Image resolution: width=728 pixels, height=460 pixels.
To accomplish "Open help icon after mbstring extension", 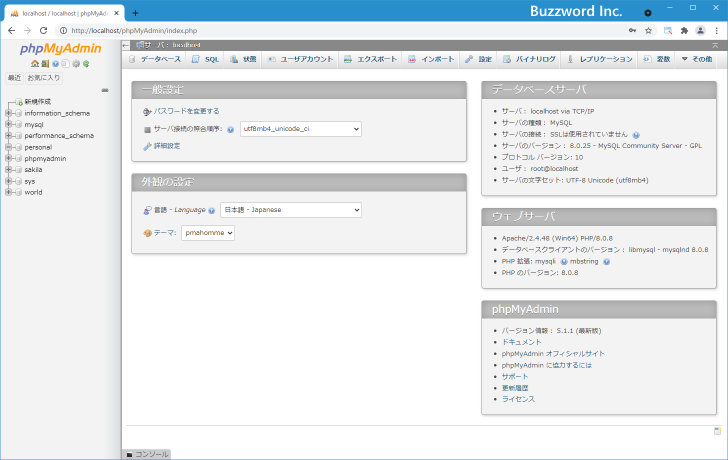I will pos(606,262).
